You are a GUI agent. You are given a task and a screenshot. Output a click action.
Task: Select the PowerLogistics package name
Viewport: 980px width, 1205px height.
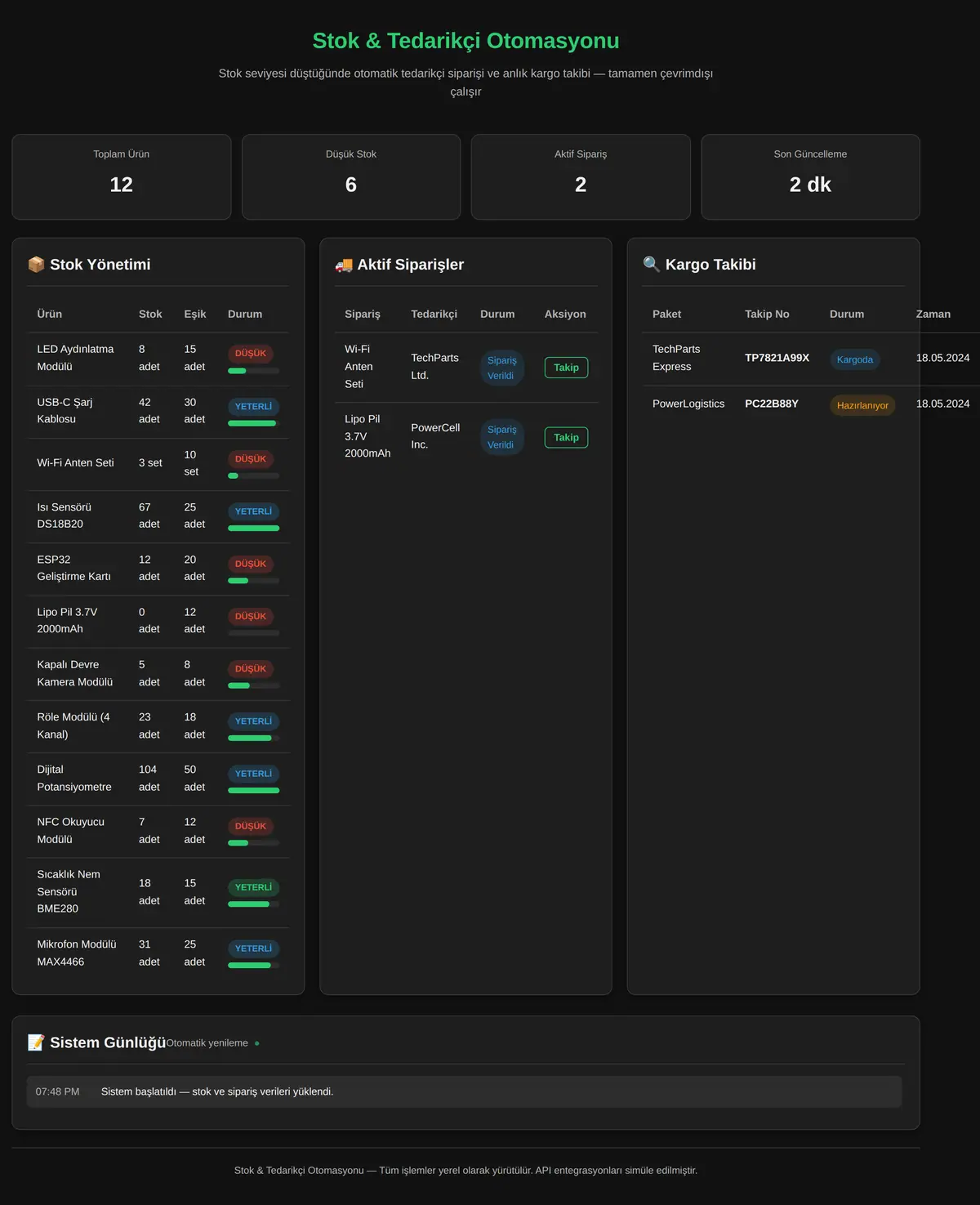tap(688, 404)
